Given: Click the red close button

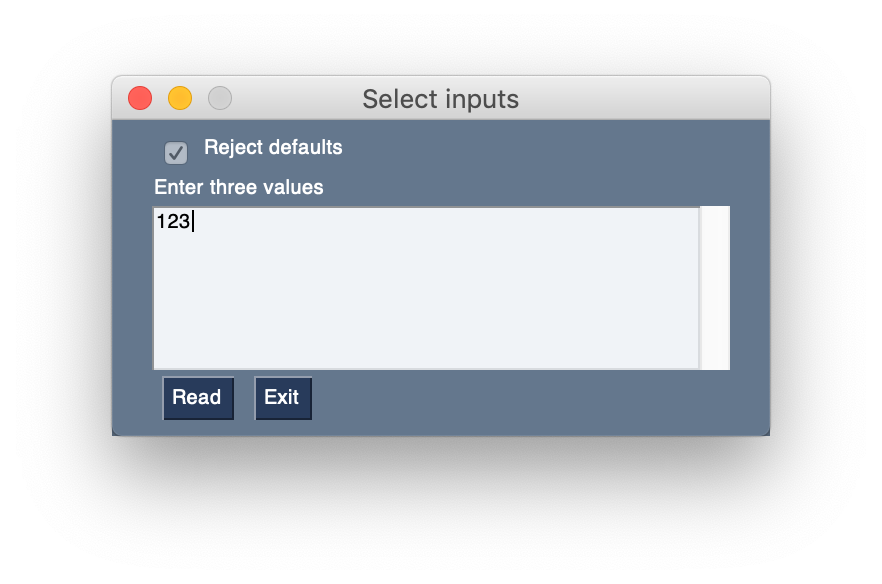Looking at the screenshot, I should tap(139, 98).
